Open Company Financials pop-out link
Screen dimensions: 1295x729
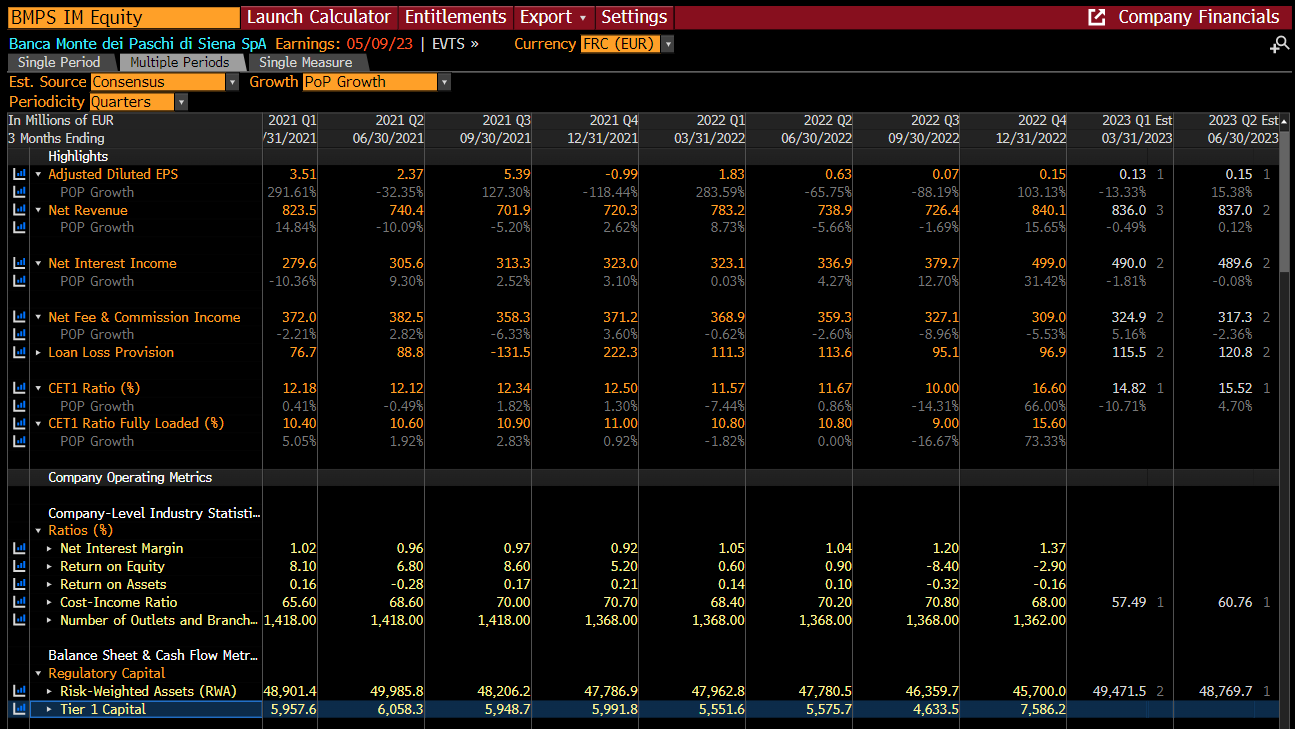click(1184, 17)
